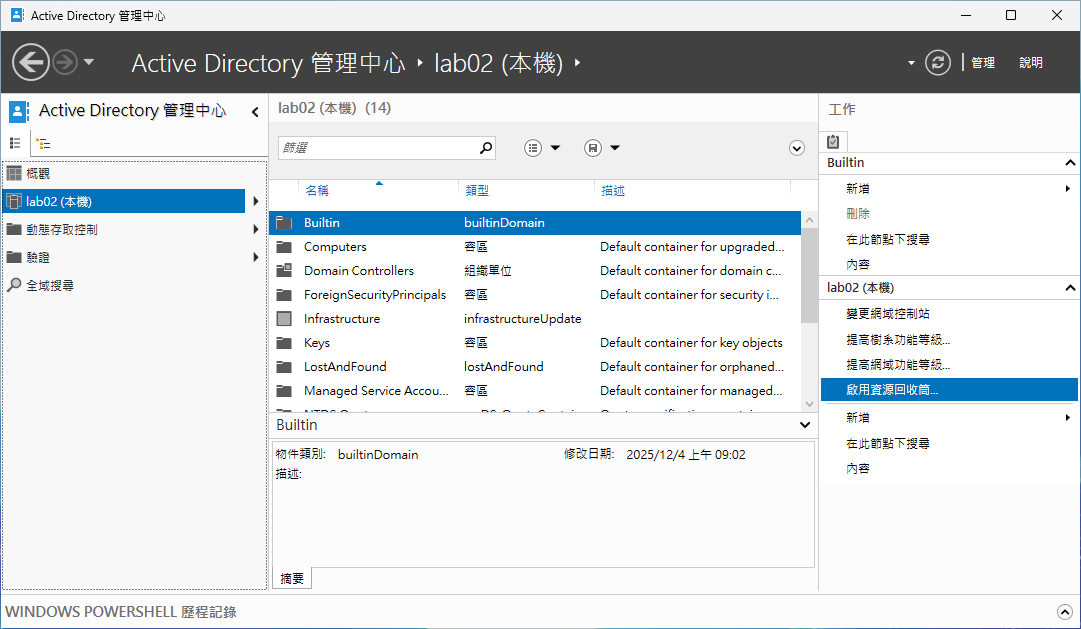Click the 篩選 filter input box
1081x629 pixels.
click(378, 148)
